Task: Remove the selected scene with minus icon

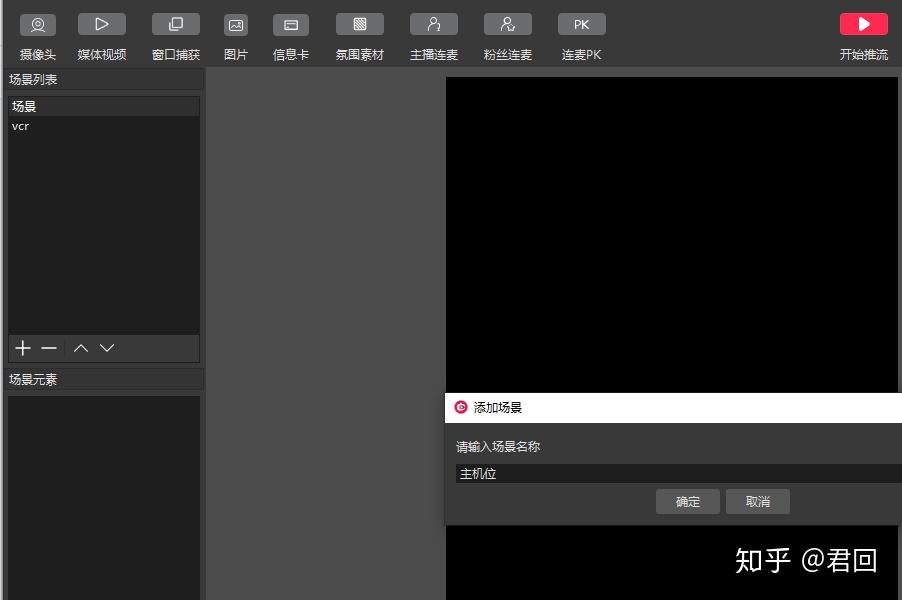Action: pyautogui.click(x=49, y=348)
